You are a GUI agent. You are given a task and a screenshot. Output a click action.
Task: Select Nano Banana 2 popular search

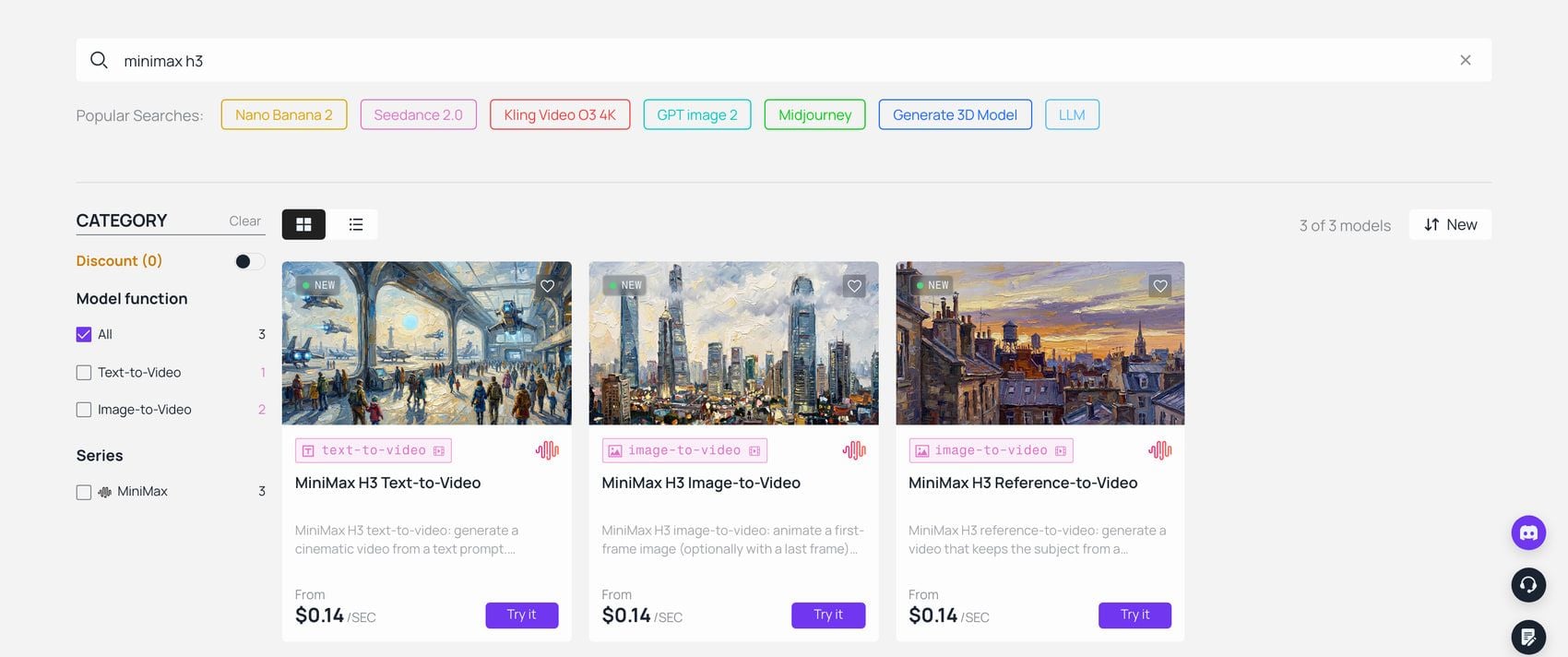pyautogui.click(x=284, y=114)
